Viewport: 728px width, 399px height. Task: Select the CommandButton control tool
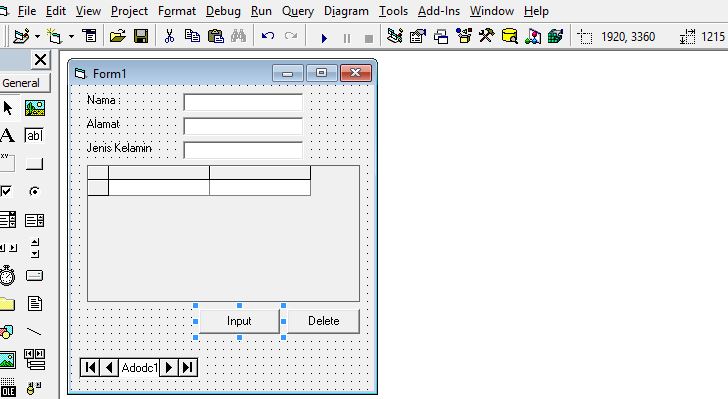coord(34,164)
